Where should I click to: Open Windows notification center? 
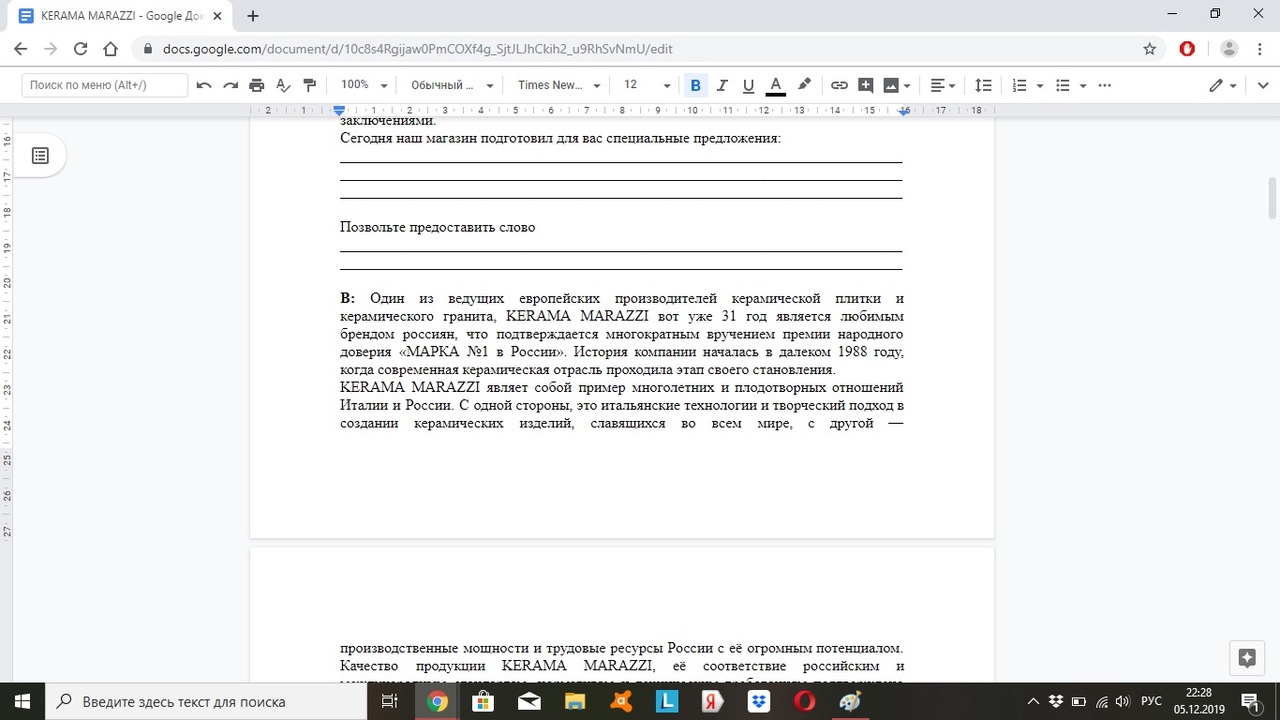(1251, 701)
